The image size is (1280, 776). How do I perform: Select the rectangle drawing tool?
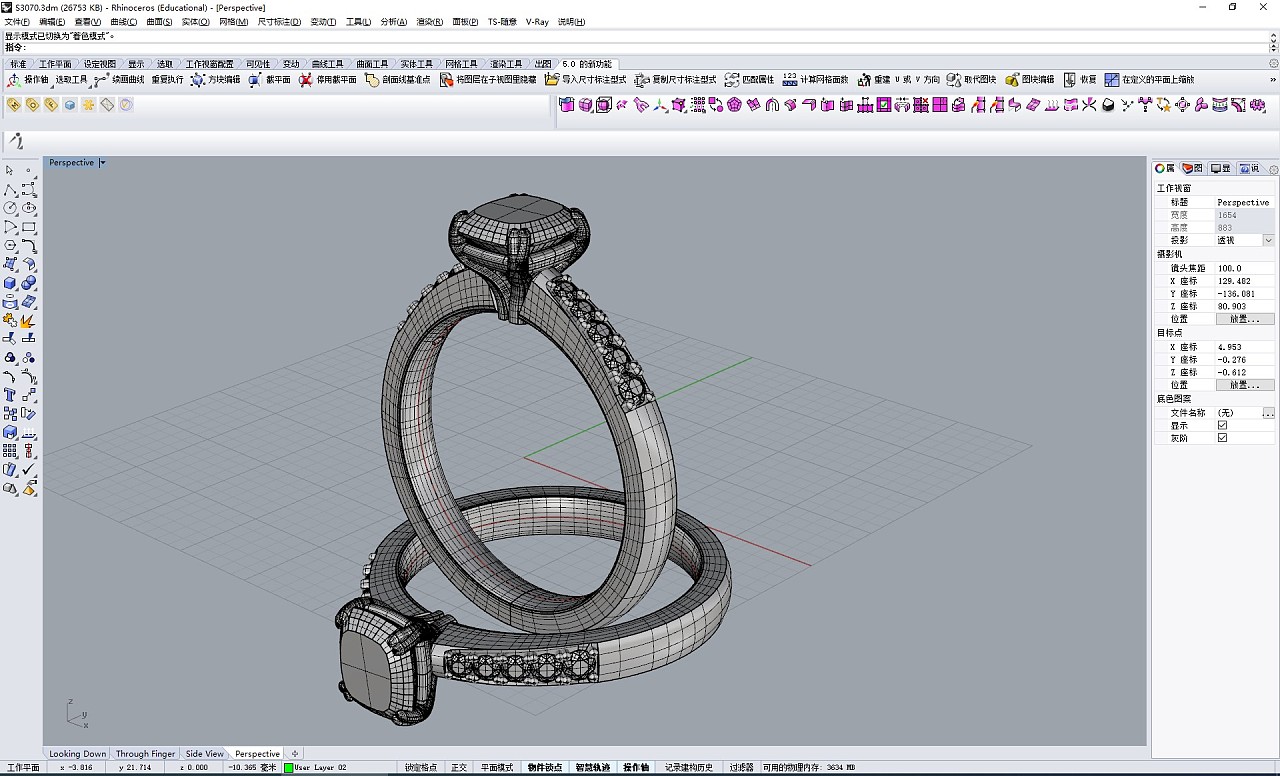coord(29,227)
